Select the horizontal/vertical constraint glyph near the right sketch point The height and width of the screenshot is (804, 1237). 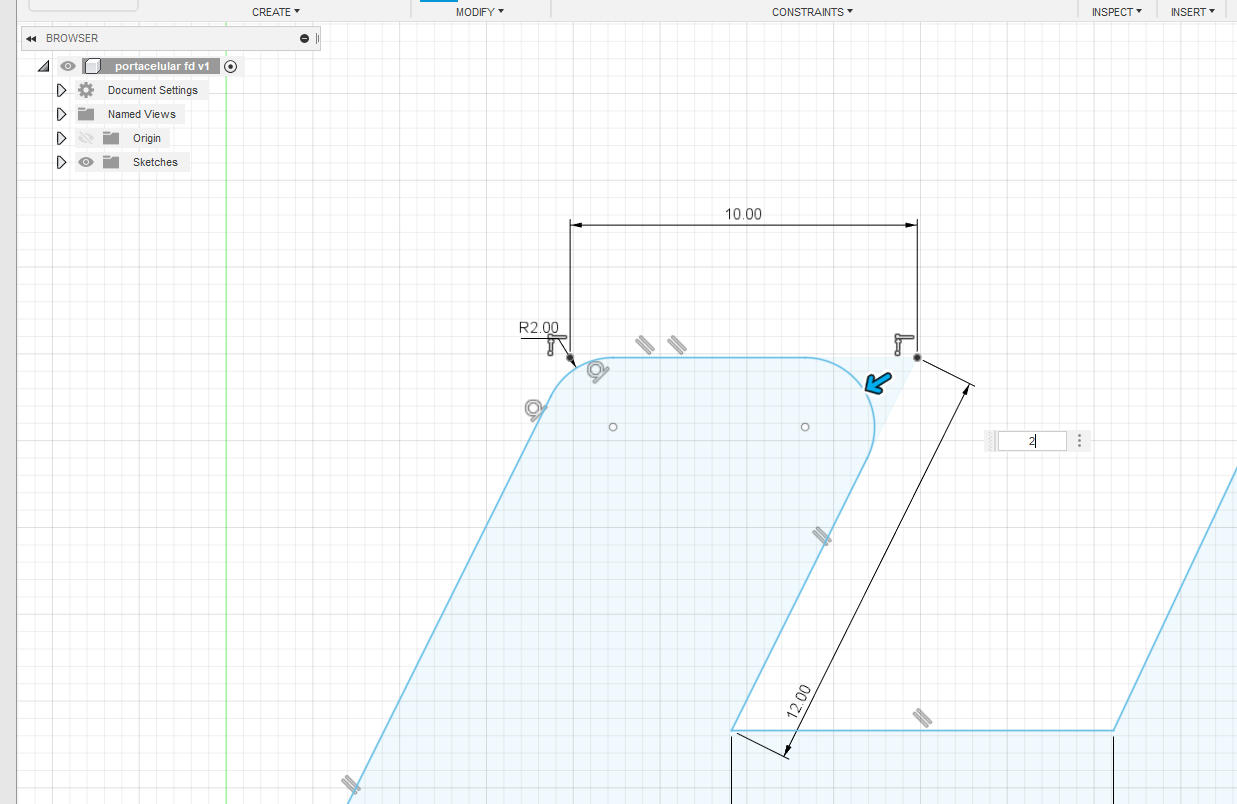904,345
